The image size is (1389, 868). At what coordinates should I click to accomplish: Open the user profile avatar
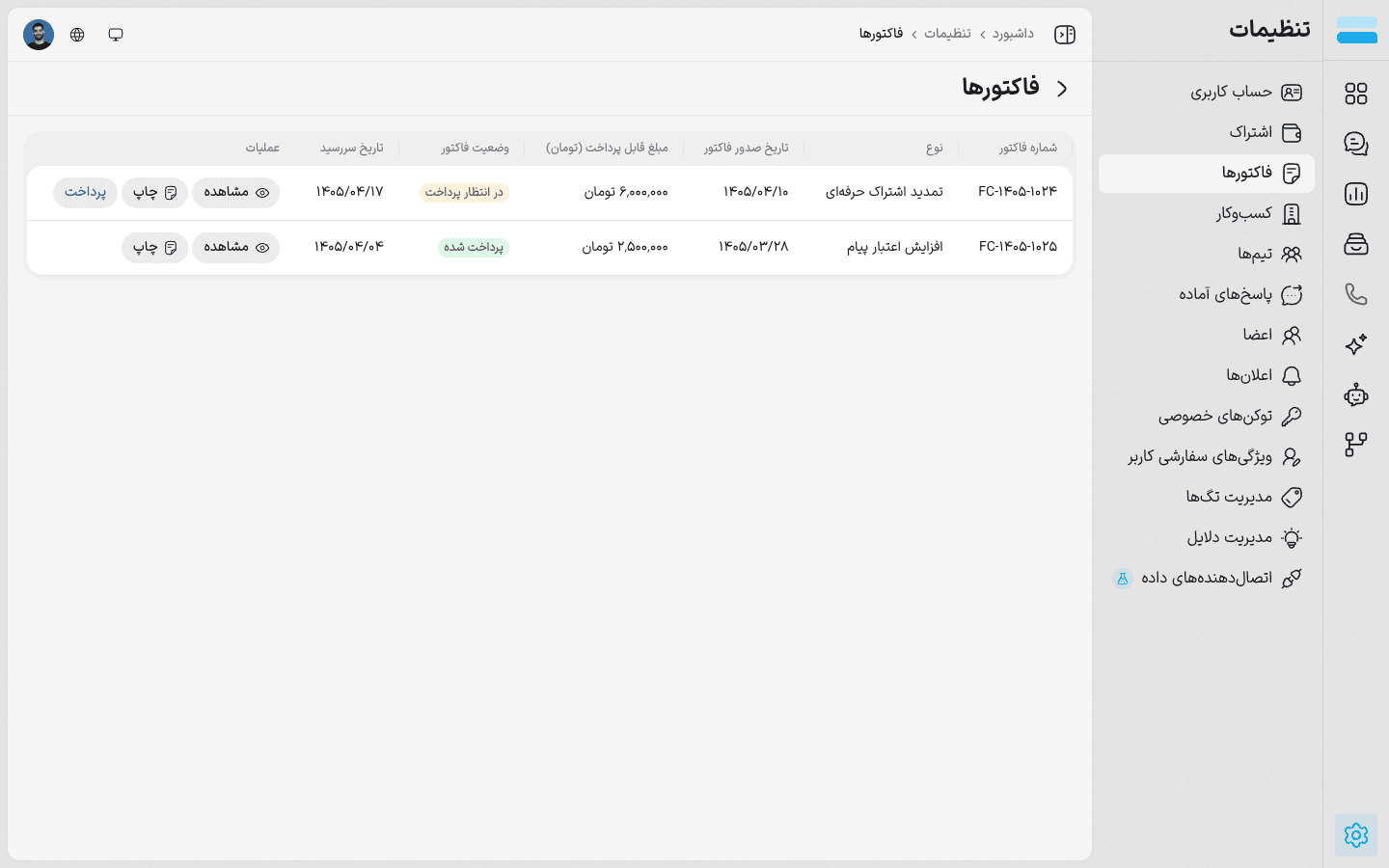click(x=39, y=35)
